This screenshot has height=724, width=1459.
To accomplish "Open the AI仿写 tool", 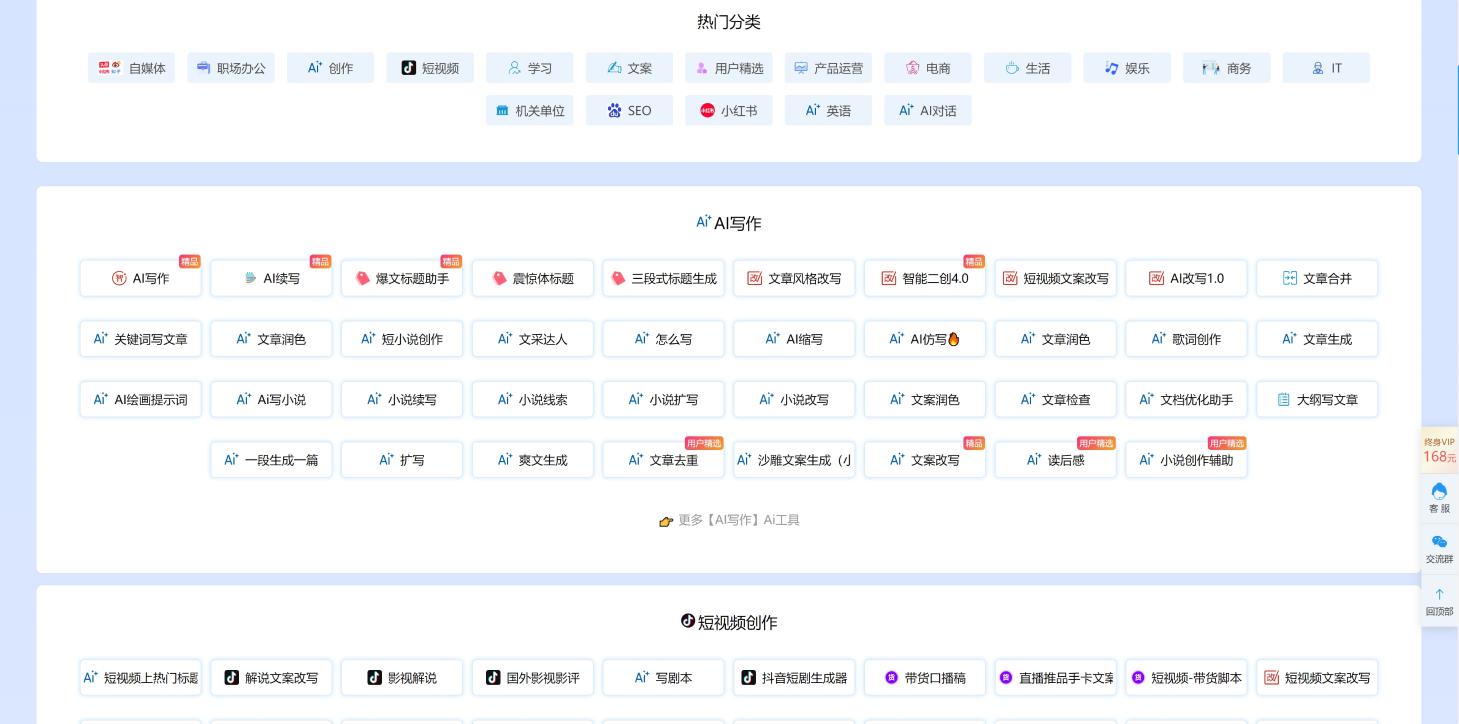I will click(925, 339).
